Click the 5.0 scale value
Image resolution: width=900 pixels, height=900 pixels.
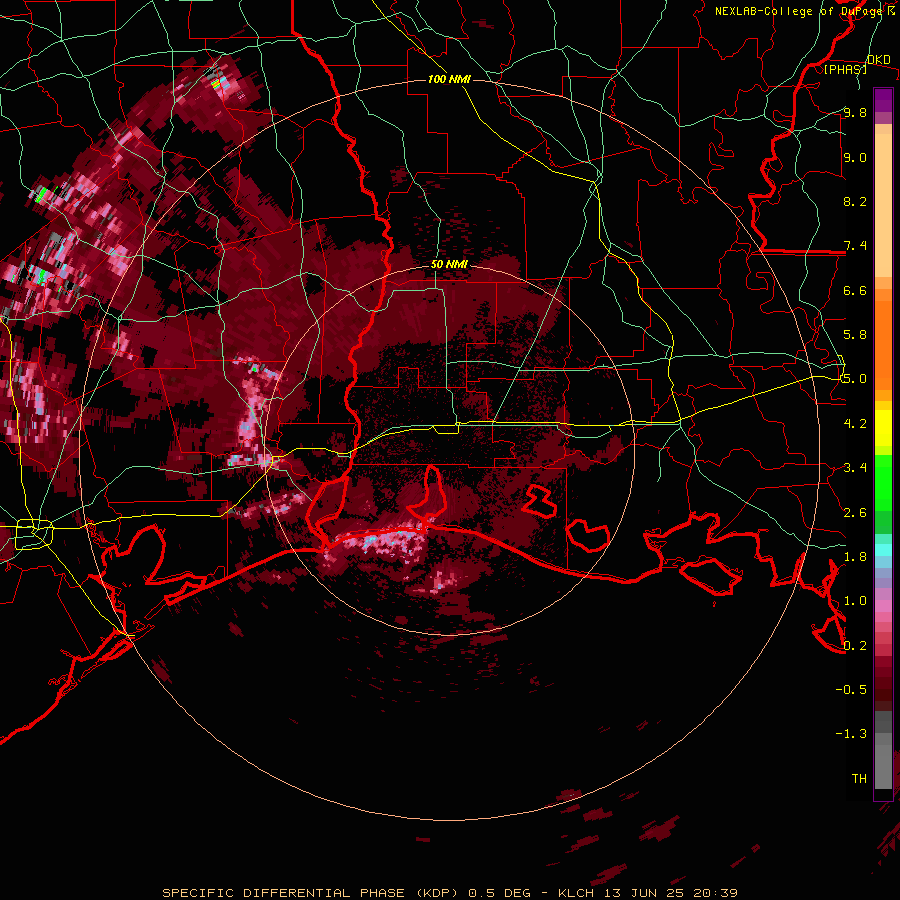pyautogui.click(x=855, y=379)
